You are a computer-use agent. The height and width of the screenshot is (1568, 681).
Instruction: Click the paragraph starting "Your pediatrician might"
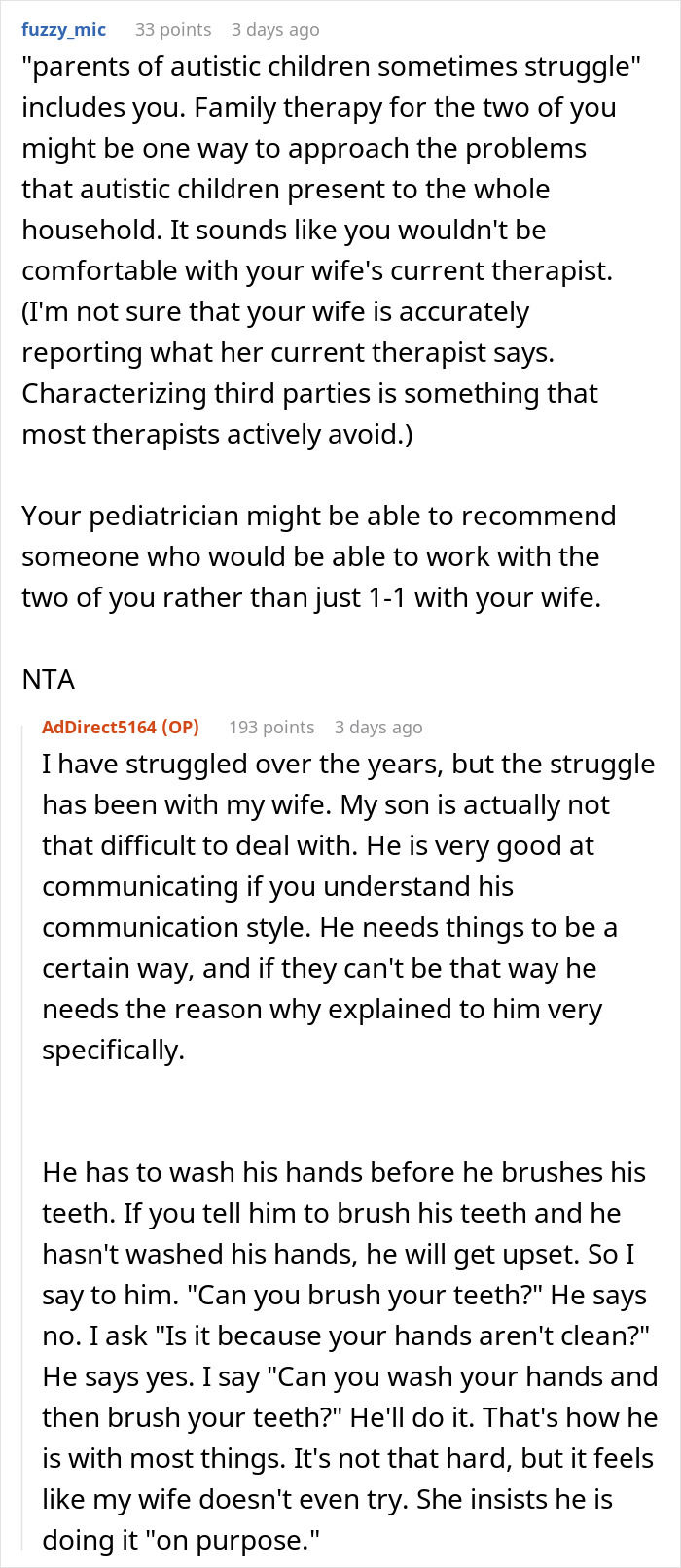point(318,516)
